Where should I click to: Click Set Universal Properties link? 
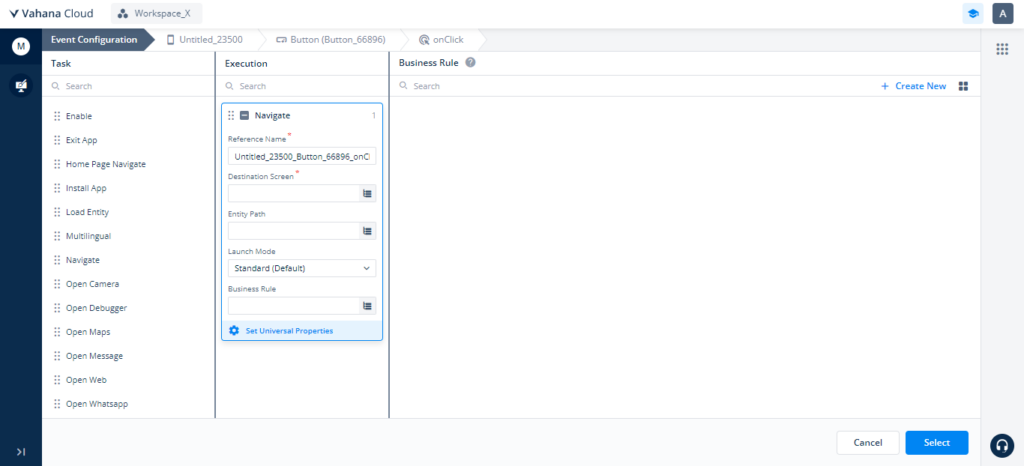click(x=289, y=331)
